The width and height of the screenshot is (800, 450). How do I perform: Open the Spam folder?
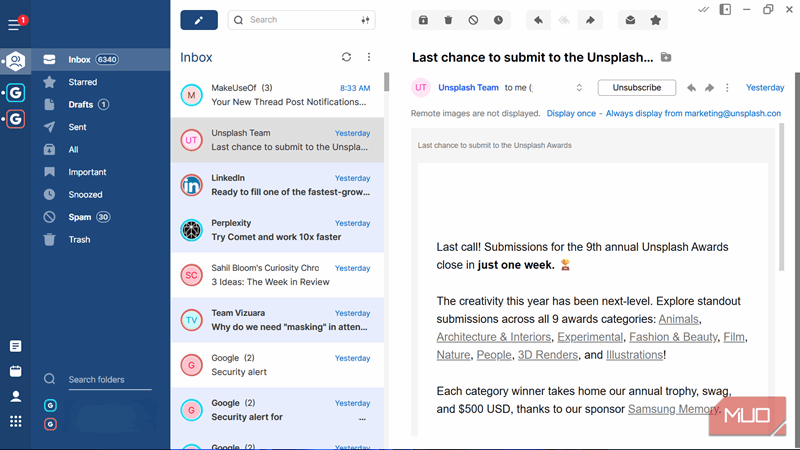click(101, 217)
